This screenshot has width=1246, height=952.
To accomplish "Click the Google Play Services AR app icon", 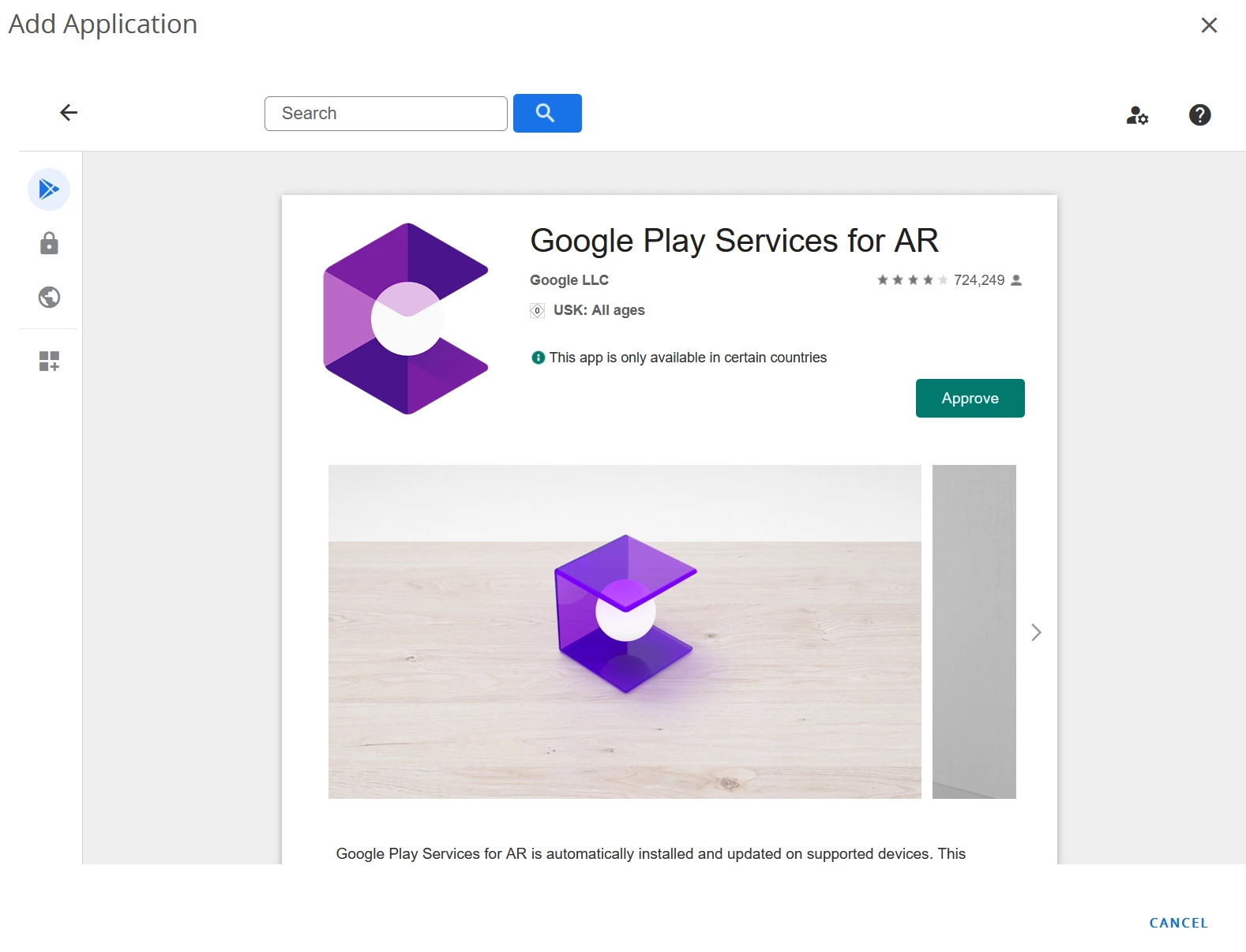I will [406, 319].
